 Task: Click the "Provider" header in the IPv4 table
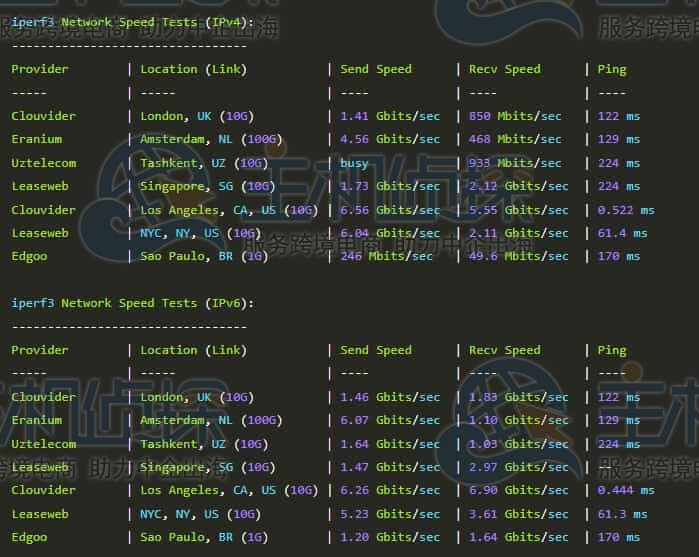40,70
